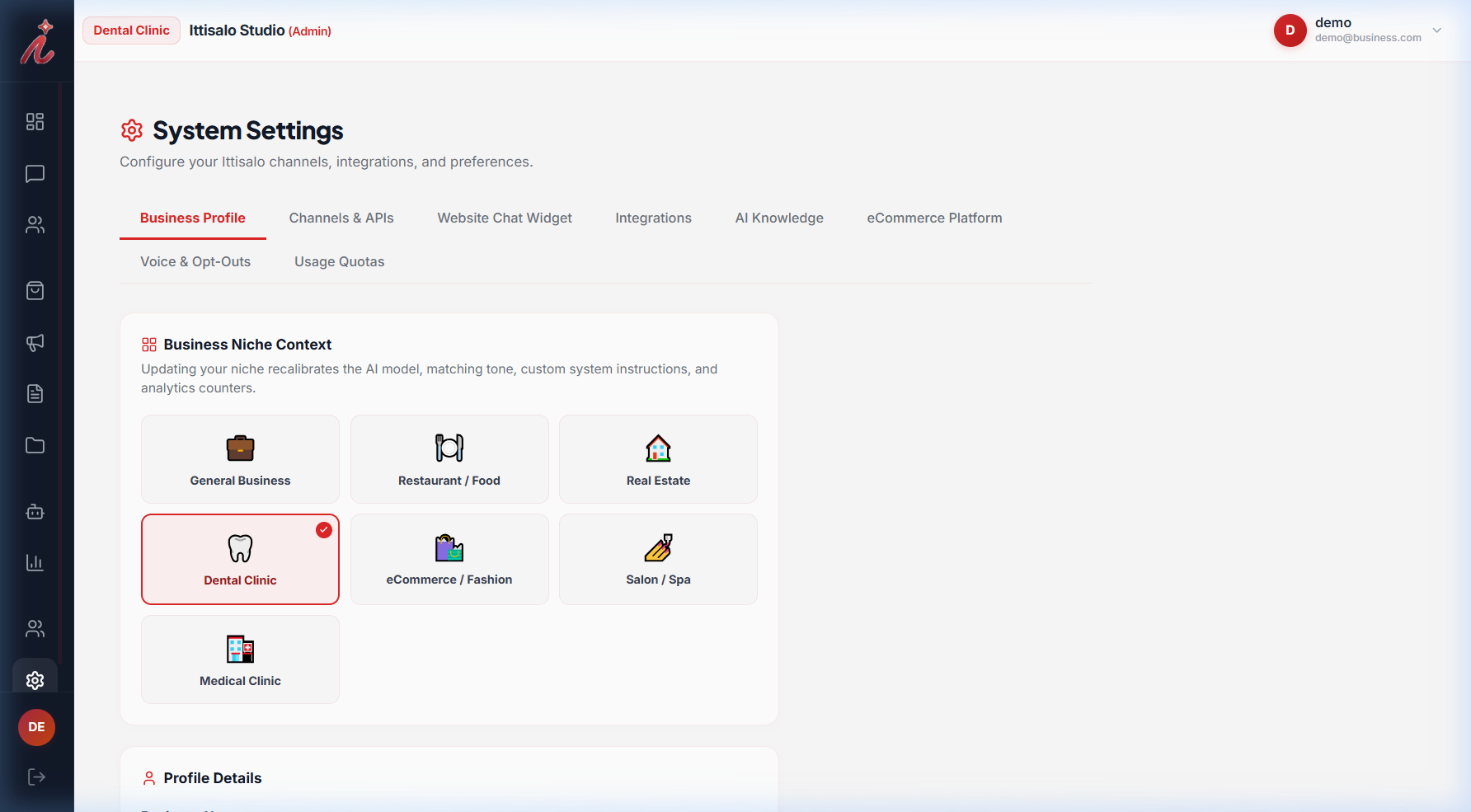Open the AI Knowledge tab
Screen dimensions: 1471x812
(x=779, y=218)
